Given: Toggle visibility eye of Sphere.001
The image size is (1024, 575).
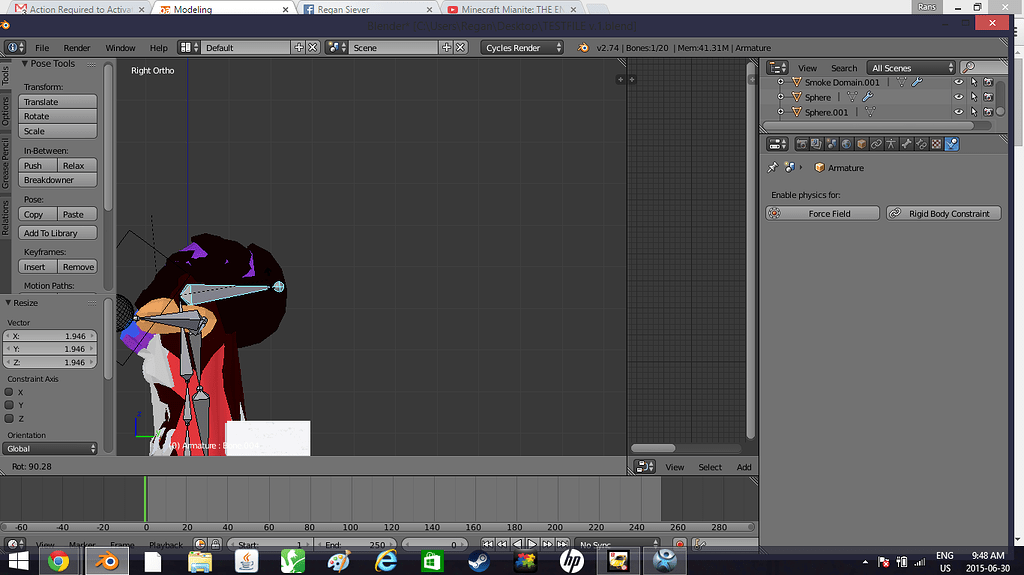Looking at the screenshot, I should (x=959, y=112).
